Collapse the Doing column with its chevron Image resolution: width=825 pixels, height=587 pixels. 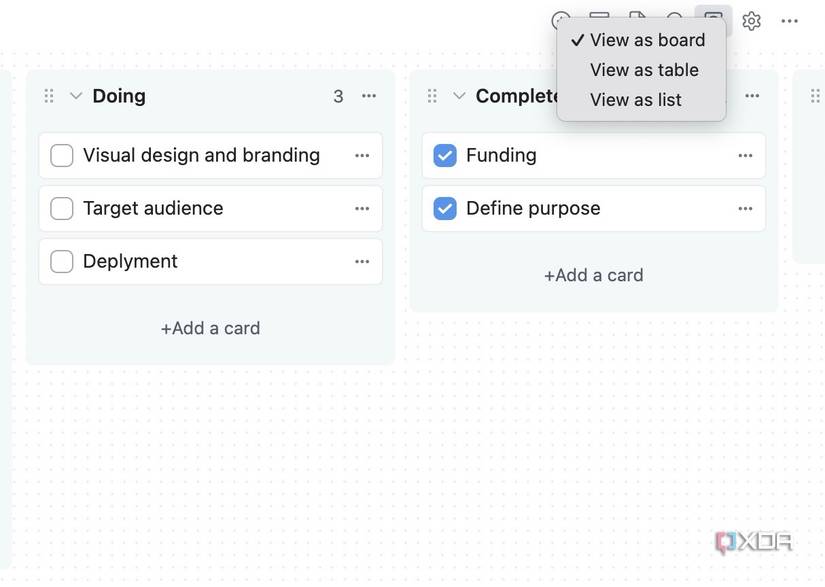click(x=77, y=95)
